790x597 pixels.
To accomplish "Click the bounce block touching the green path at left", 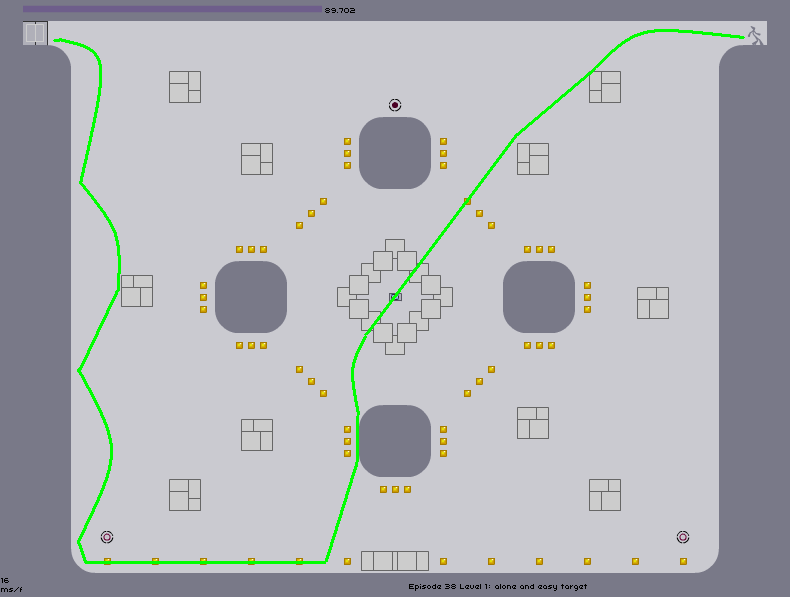I will (x=137, y=291).
